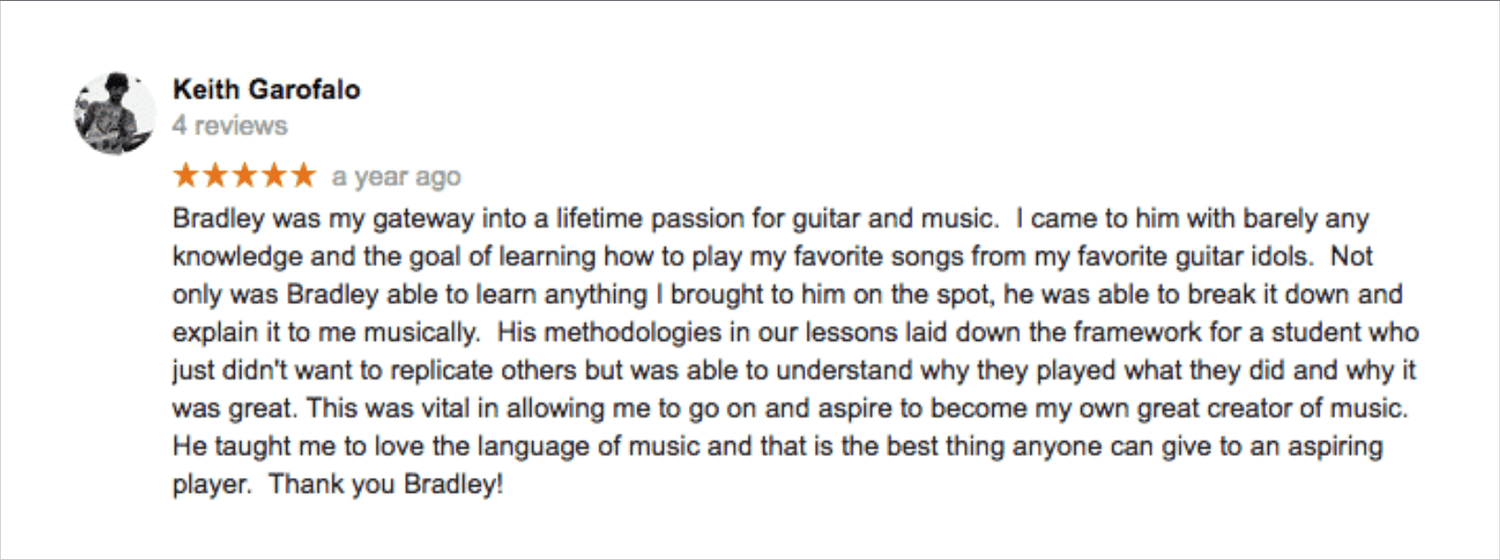Click the "Thank you Bradley!" closing text

pyautogui.click(x=386, y=485)
